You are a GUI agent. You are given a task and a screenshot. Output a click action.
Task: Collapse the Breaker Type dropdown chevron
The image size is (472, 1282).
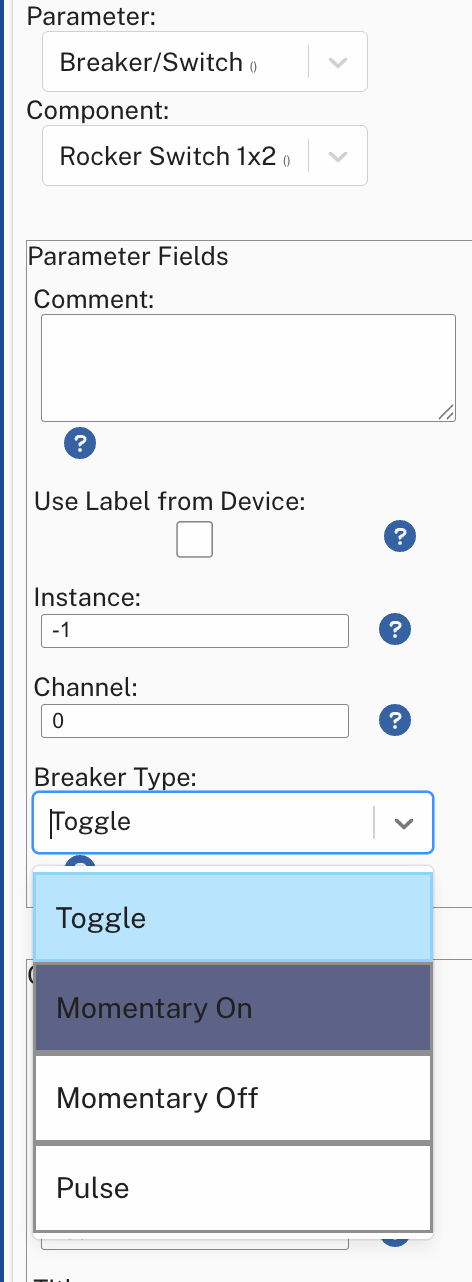click(404, 823)
